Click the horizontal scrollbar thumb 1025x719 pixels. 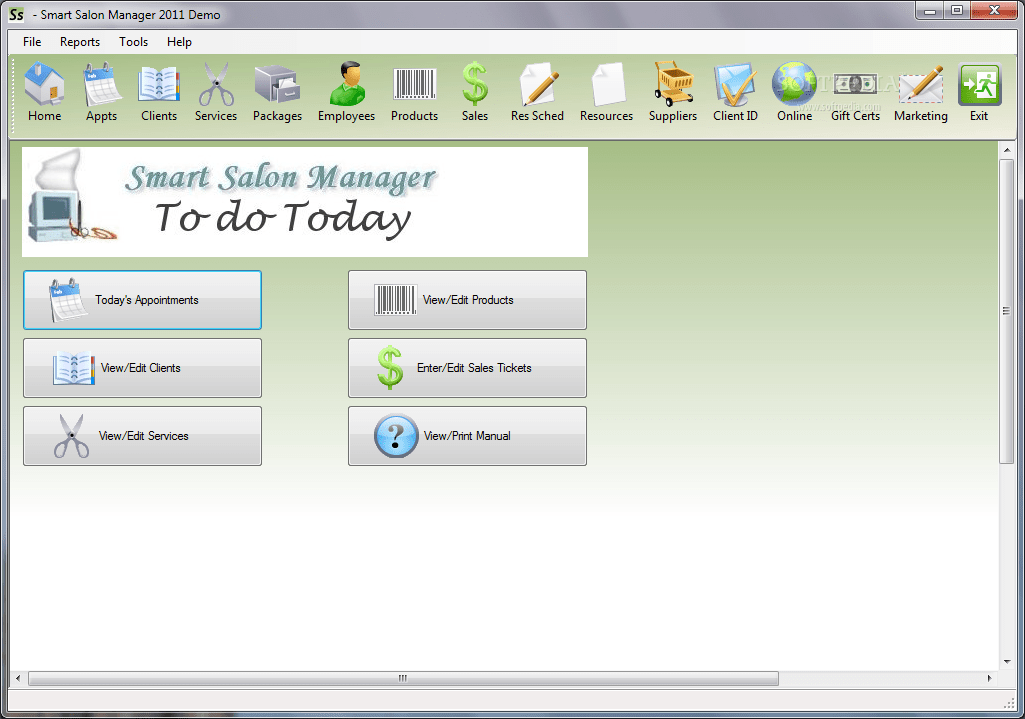pos(403,678)
